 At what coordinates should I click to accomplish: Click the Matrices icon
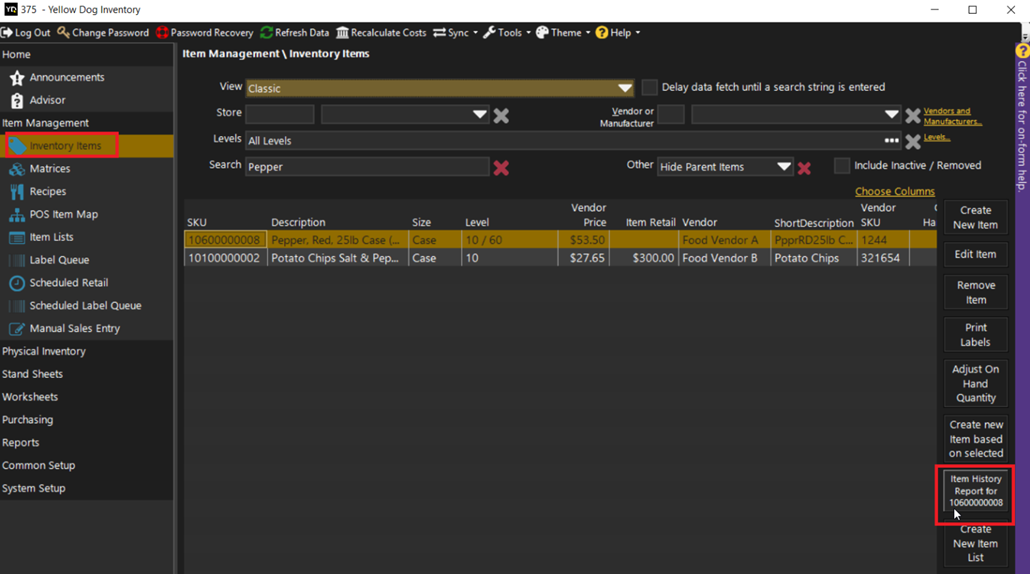click(17, 169)
